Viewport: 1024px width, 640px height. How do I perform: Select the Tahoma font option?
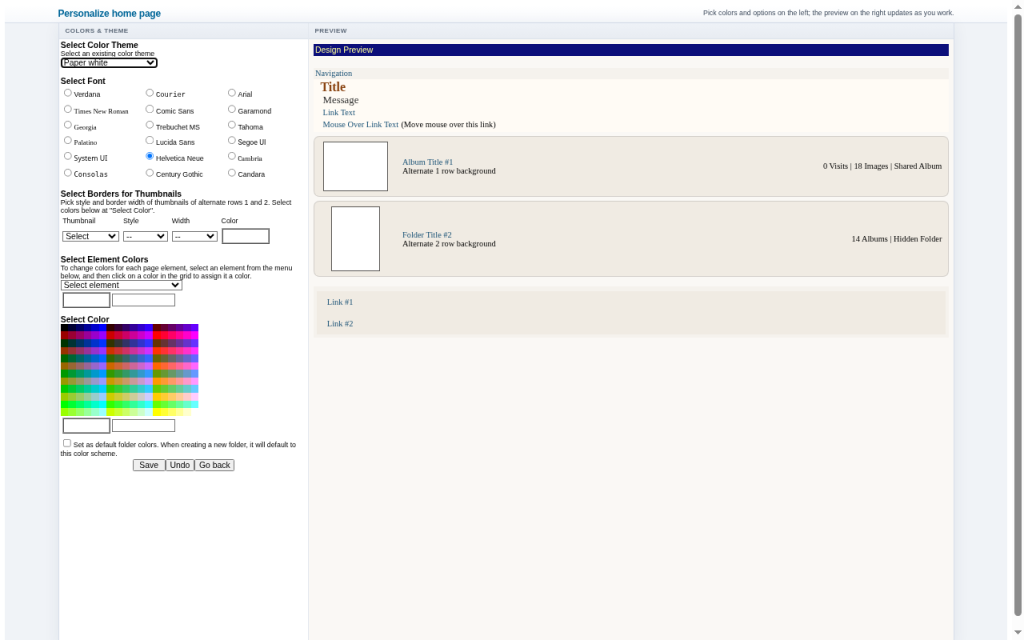point(232,125)
